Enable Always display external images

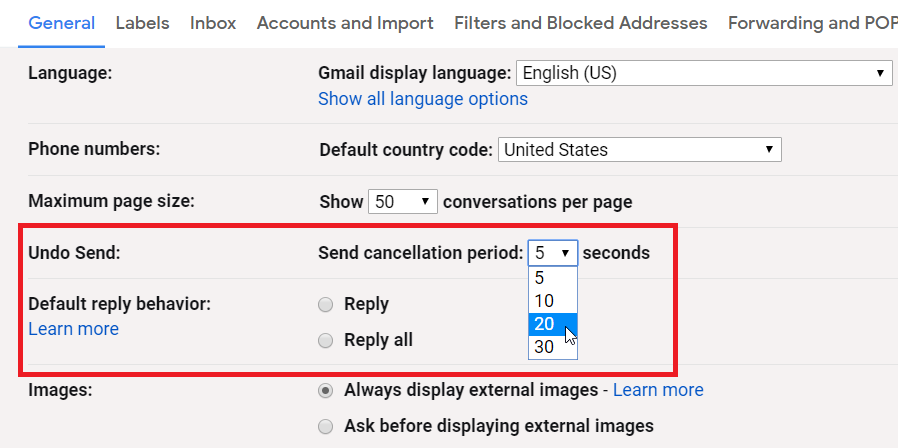click(x=325, y=390)
